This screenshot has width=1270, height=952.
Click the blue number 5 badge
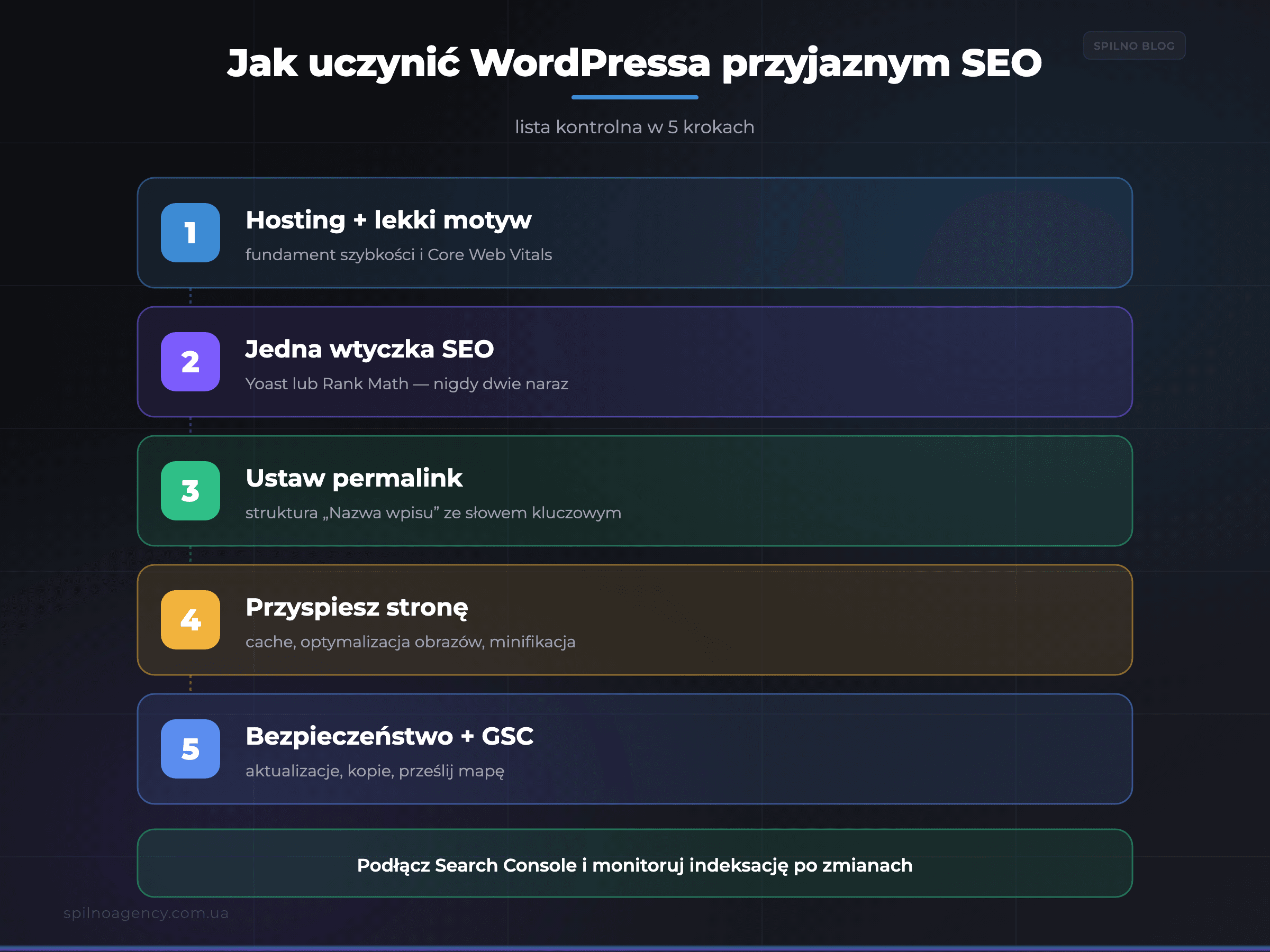click(x=190, y=749)
